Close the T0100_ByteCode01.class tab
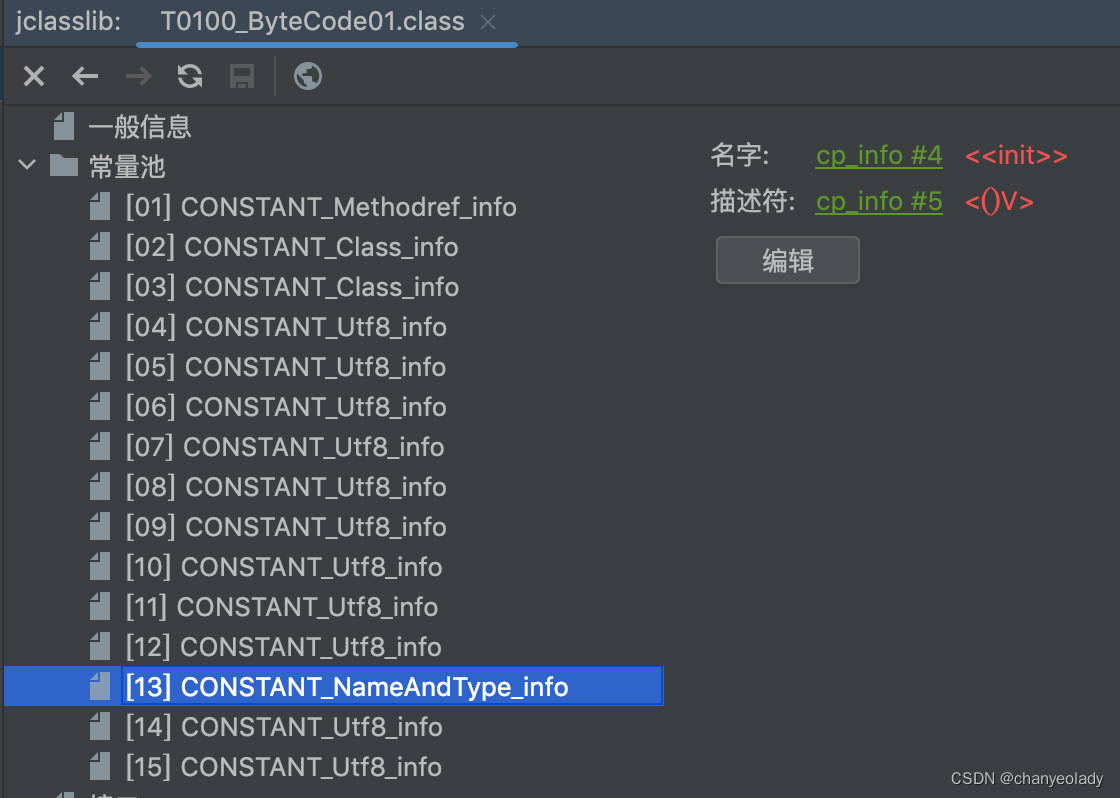Image resolution: width=1120 pixels, height=798 pixels. pos(487,21)
